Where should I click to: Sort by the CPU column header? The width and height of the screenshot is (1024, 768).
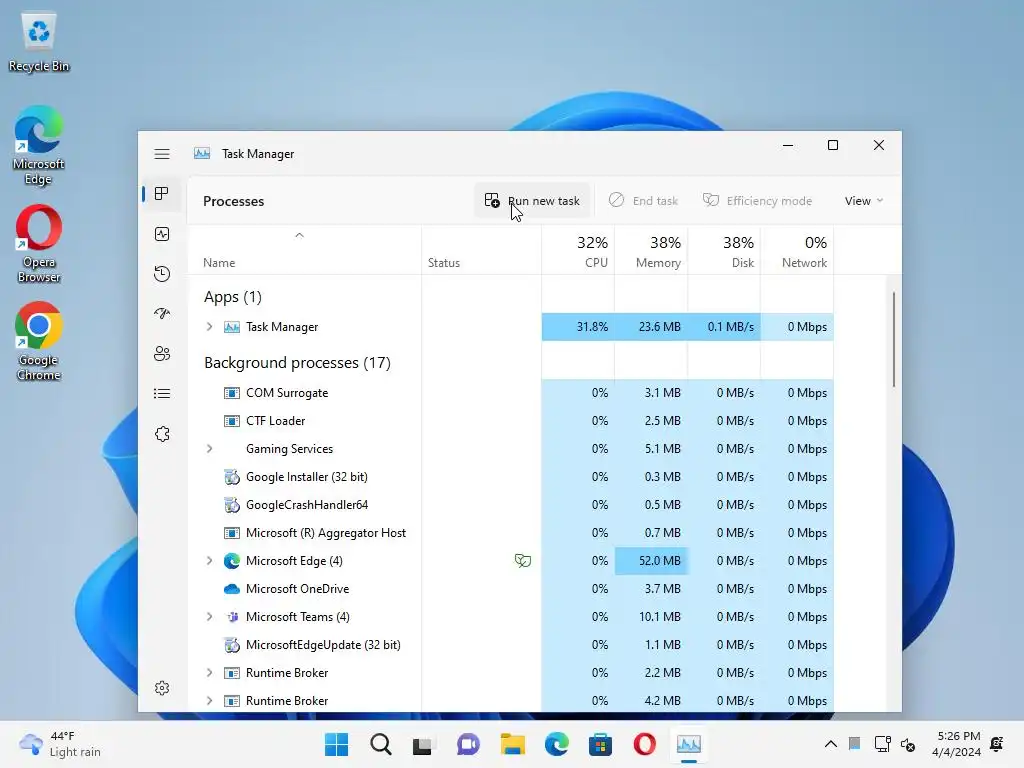pos(578,252)
